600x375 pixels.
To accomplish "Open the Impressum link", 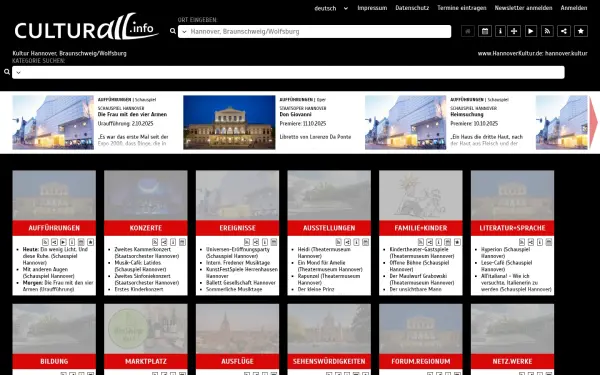I will click(x=372, y=8).
